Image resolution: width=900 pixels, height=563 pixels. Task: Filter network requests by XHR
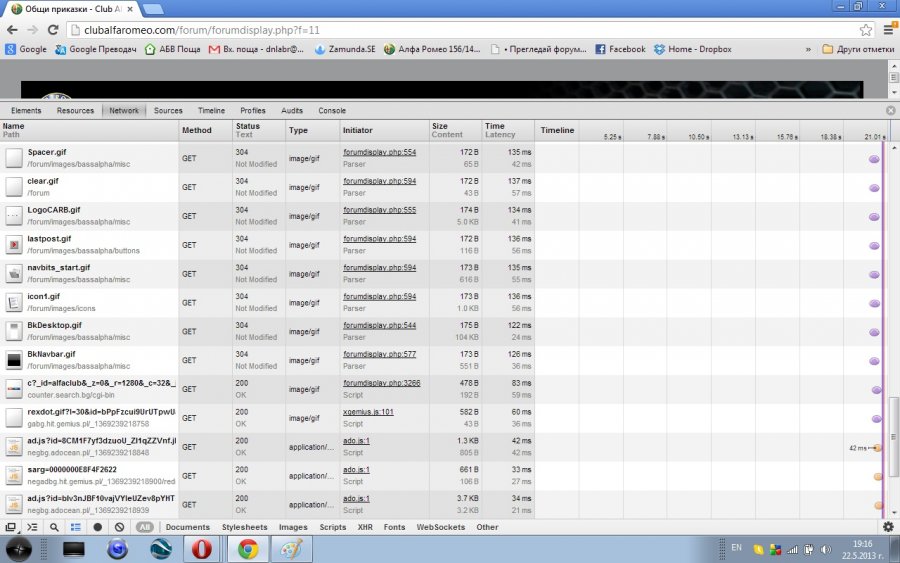click(365, 527)
